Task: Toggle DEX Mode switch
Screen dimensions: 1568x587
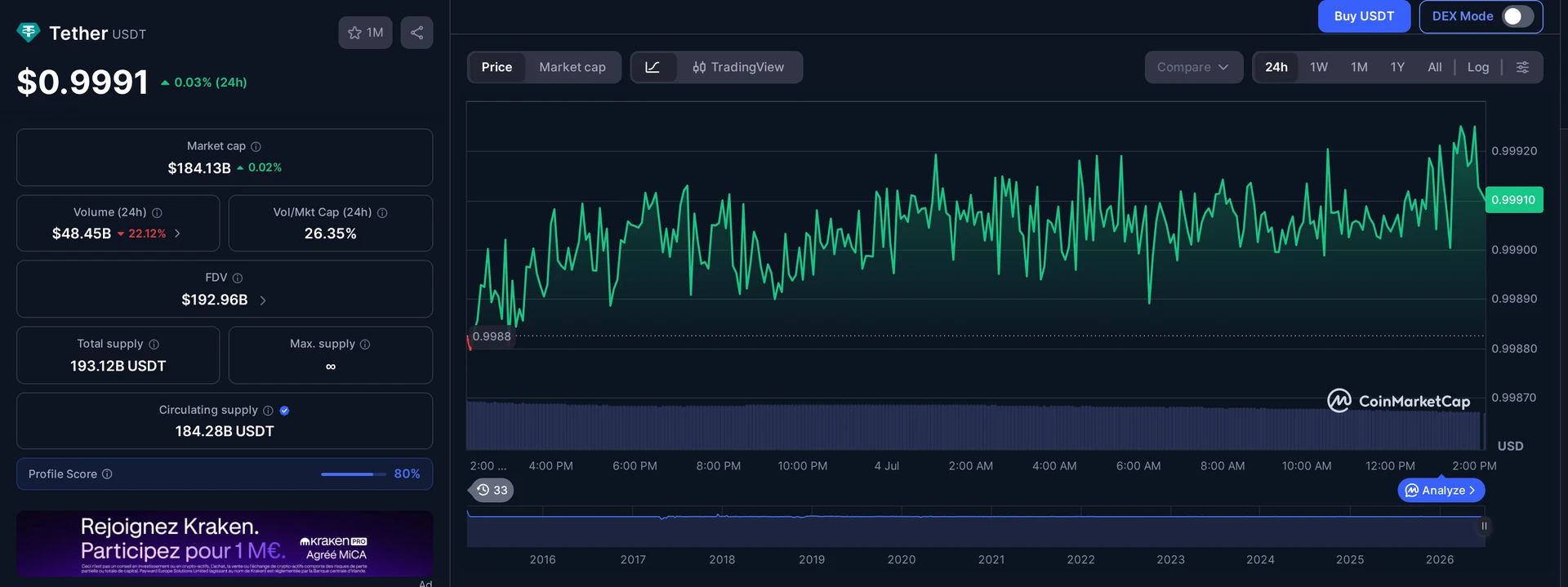Action: (x=1517, y=16)
